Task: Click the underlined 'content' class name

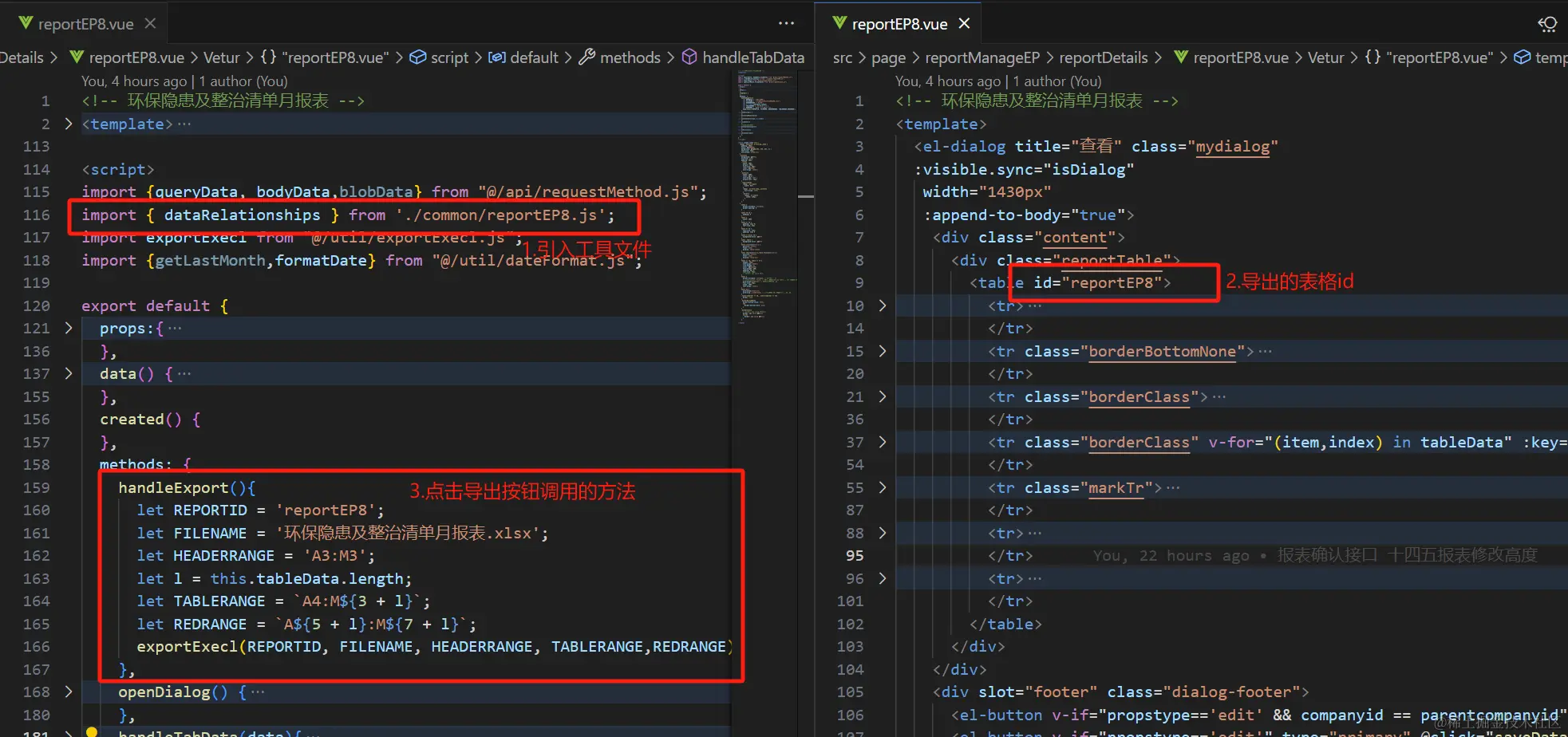Action: pyautogui.click(x=1075, y=237)
